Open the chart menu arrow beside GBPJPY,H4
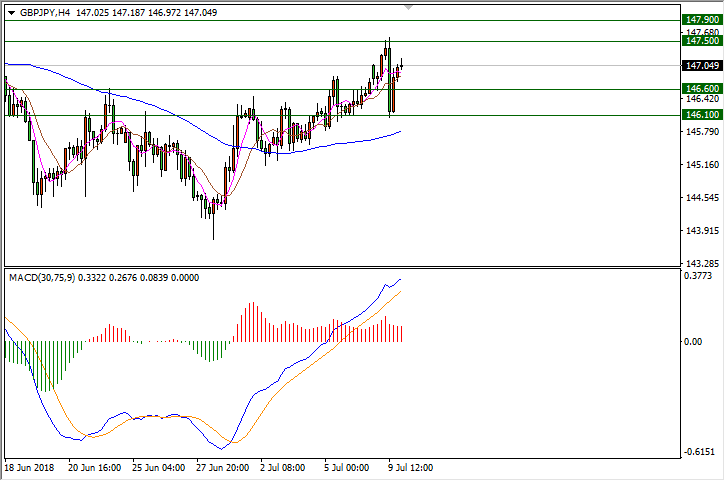The image size is (725, 481). 12,13
